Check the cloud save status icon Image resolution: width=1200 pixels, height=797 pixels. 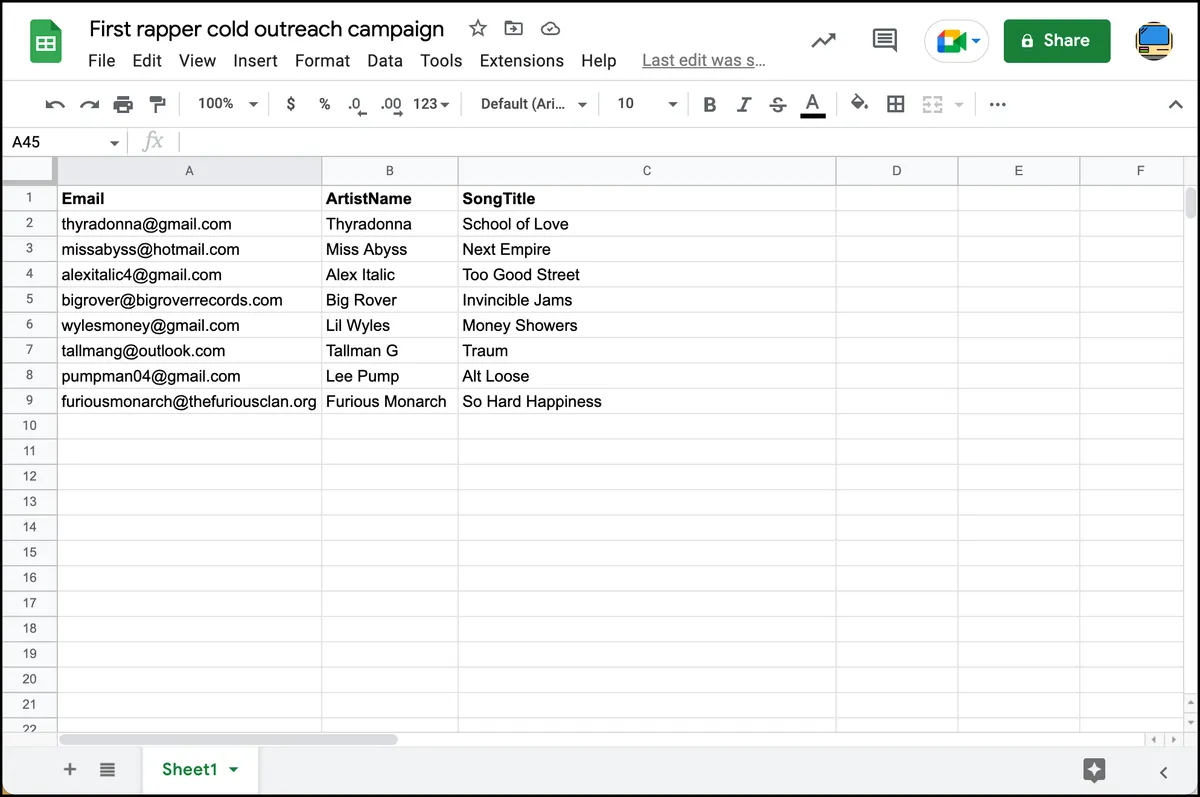coord(549,28)
